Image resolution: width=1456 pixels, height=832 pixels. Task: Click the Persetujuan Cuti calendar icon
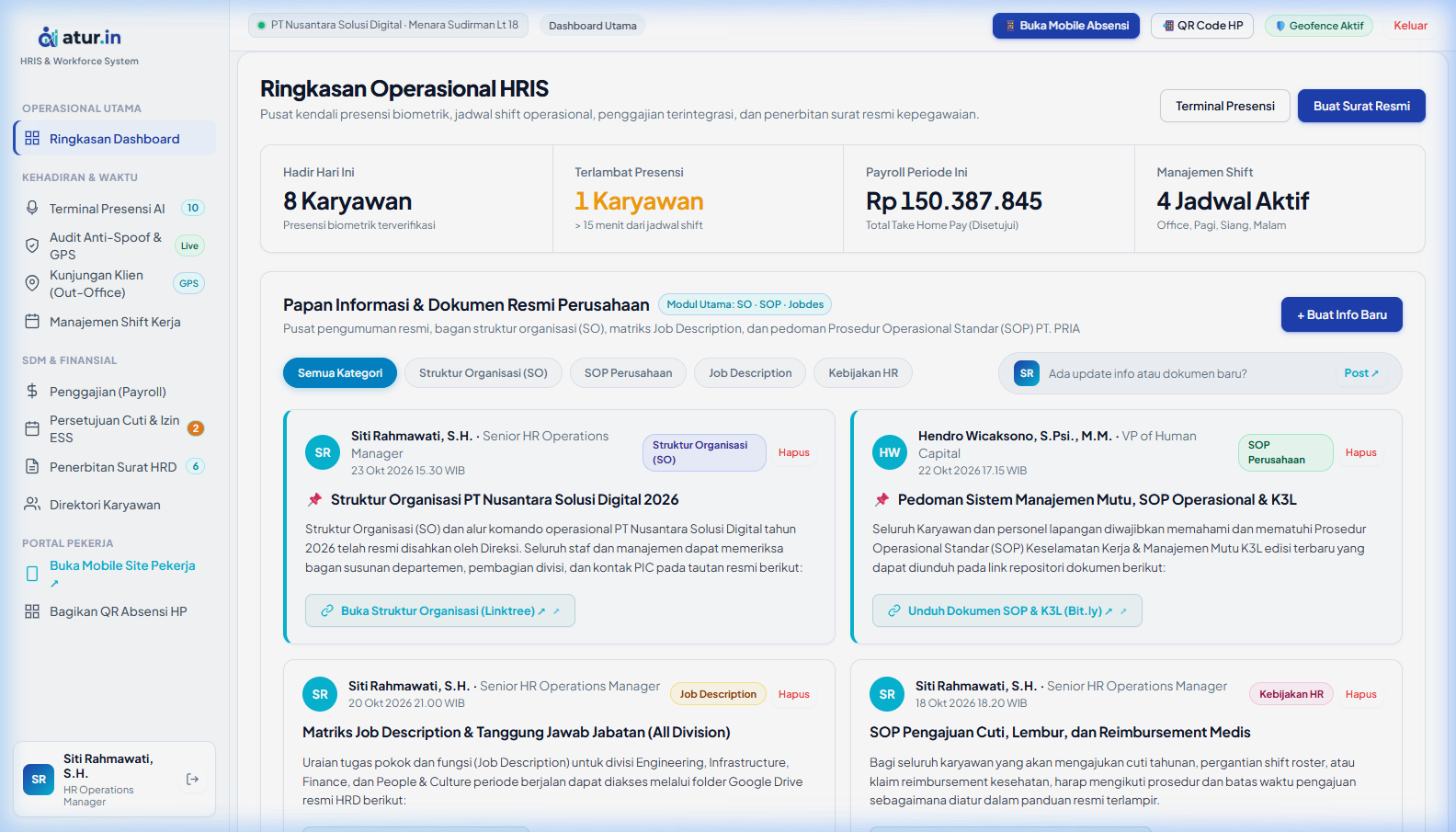(32, 428)
